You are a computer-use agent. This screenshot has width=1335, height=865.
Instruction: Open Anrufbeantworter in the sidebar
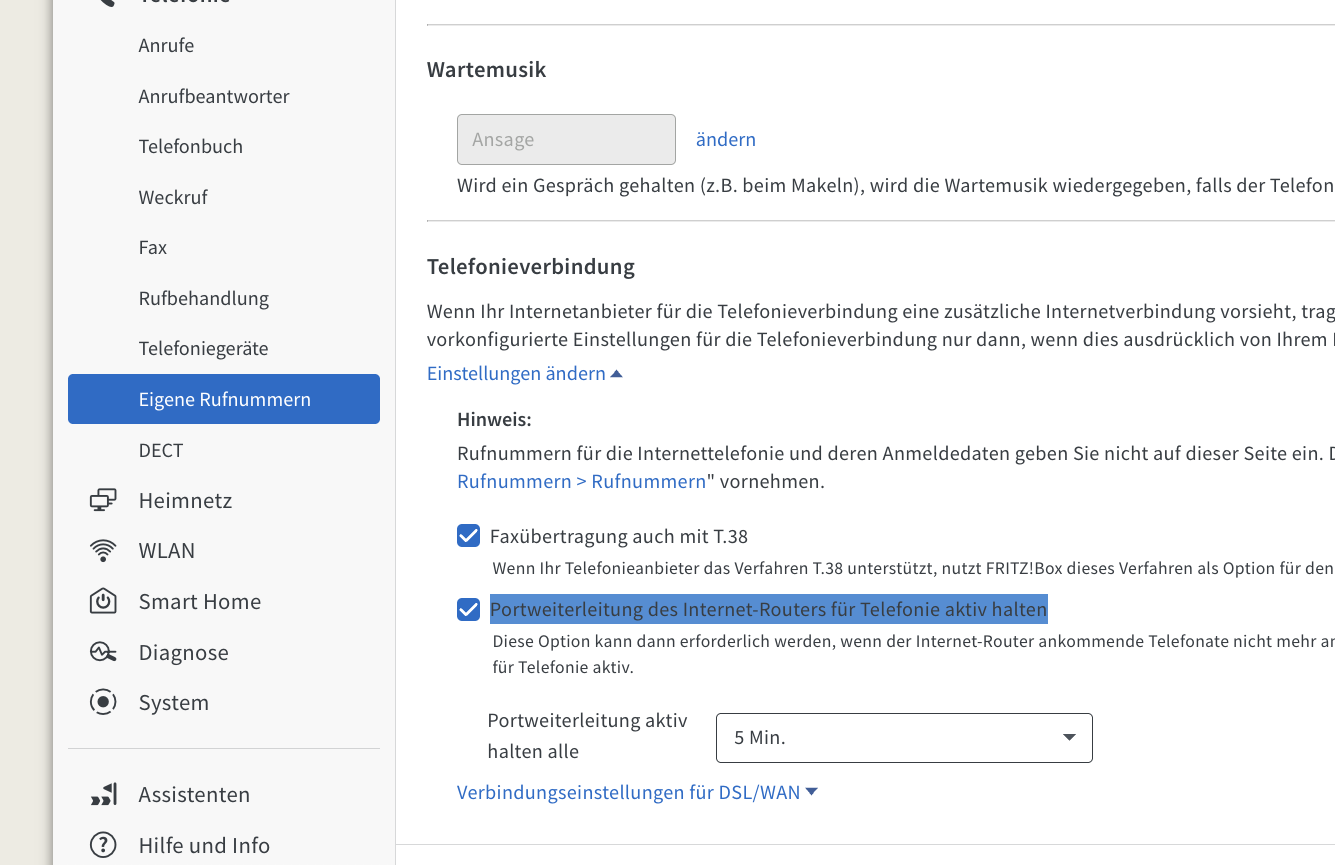[x=214, y=97]
